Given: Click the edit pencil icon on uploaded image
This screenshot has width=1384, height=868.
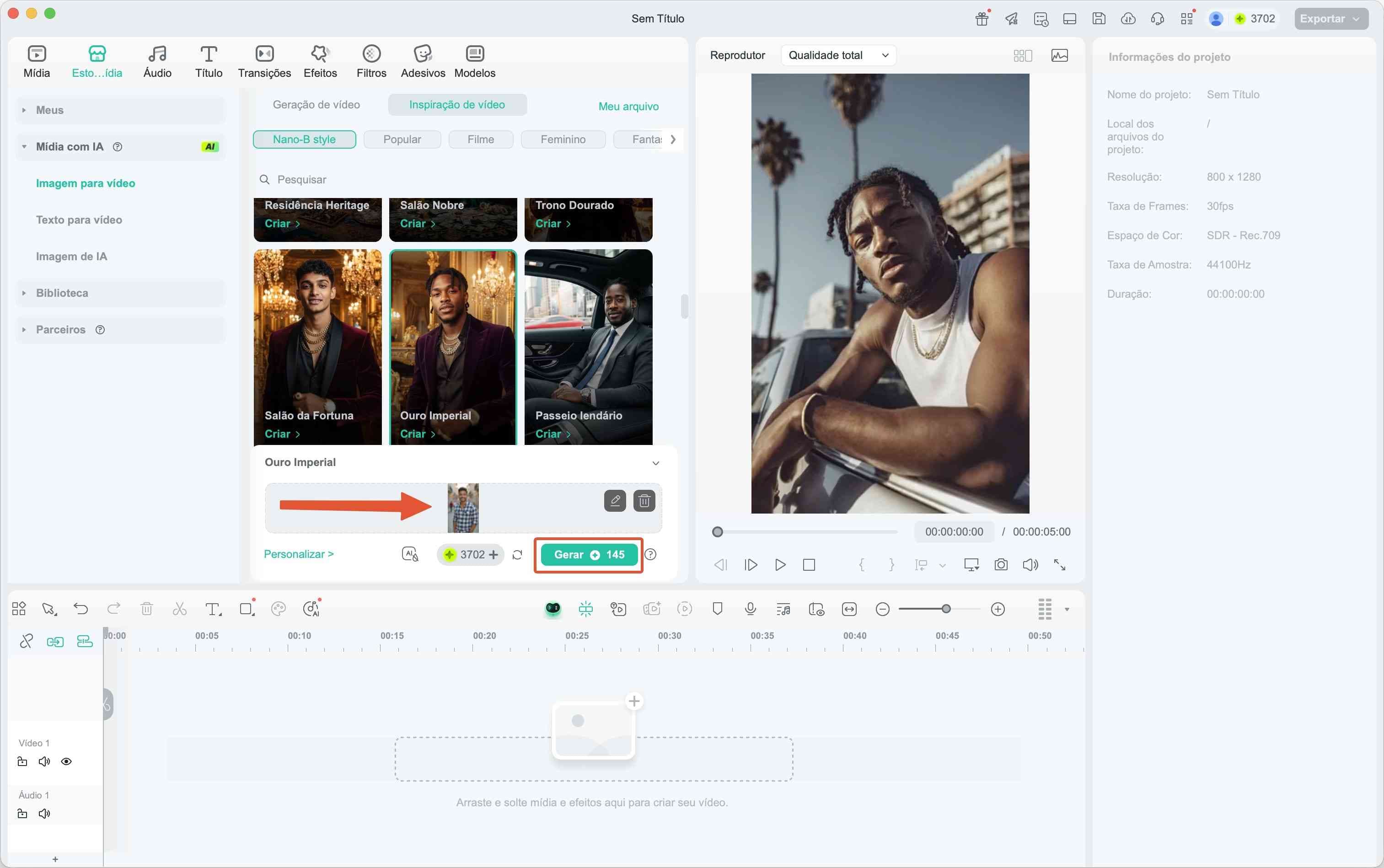Looking at the screenshot, I should coord(615,501).
